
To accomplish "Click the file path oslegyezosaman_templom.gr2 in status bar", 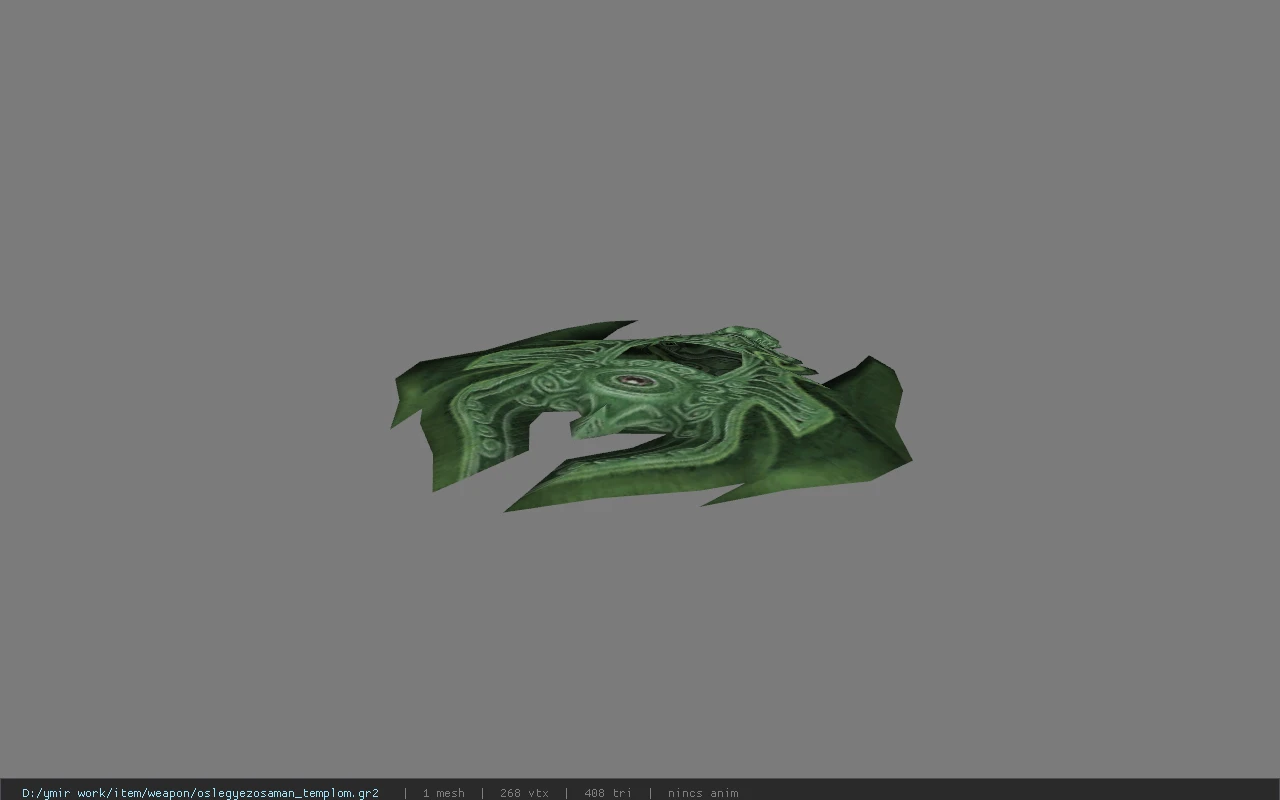I will pos(200,793).
